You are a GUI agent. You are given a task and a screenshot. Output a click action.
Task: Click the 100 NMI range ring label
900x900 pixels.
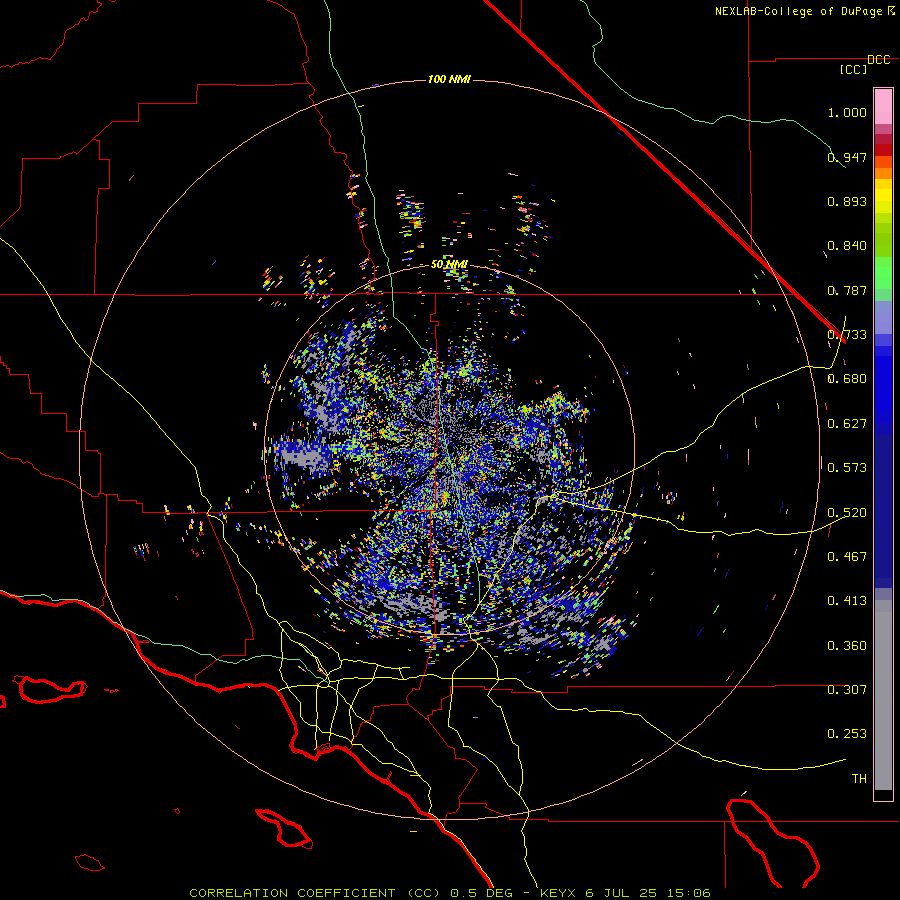(x=449, y=79)
